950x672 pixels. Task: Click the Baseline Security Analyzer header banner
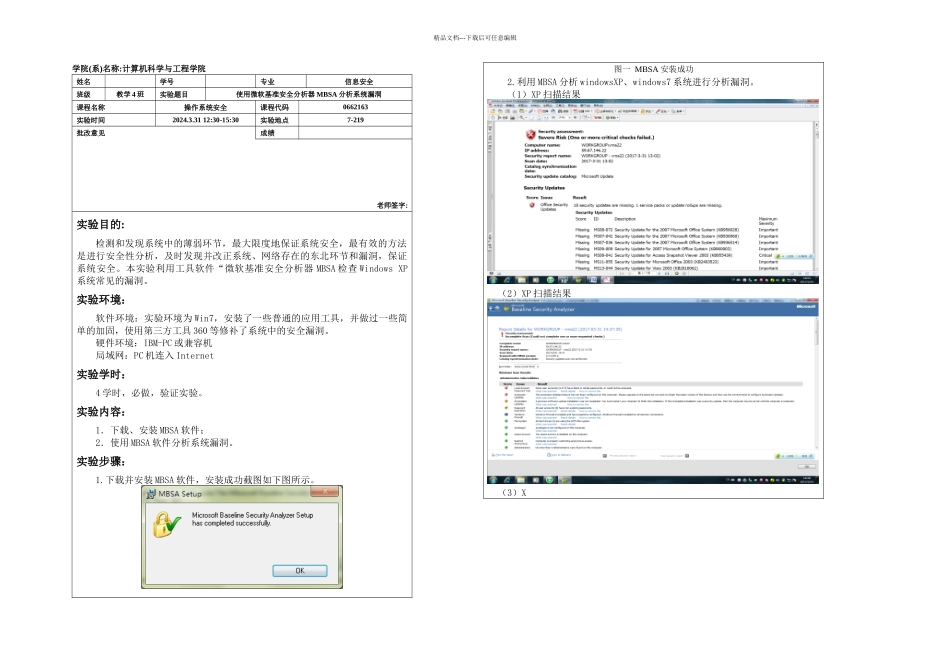coord(653,309)
